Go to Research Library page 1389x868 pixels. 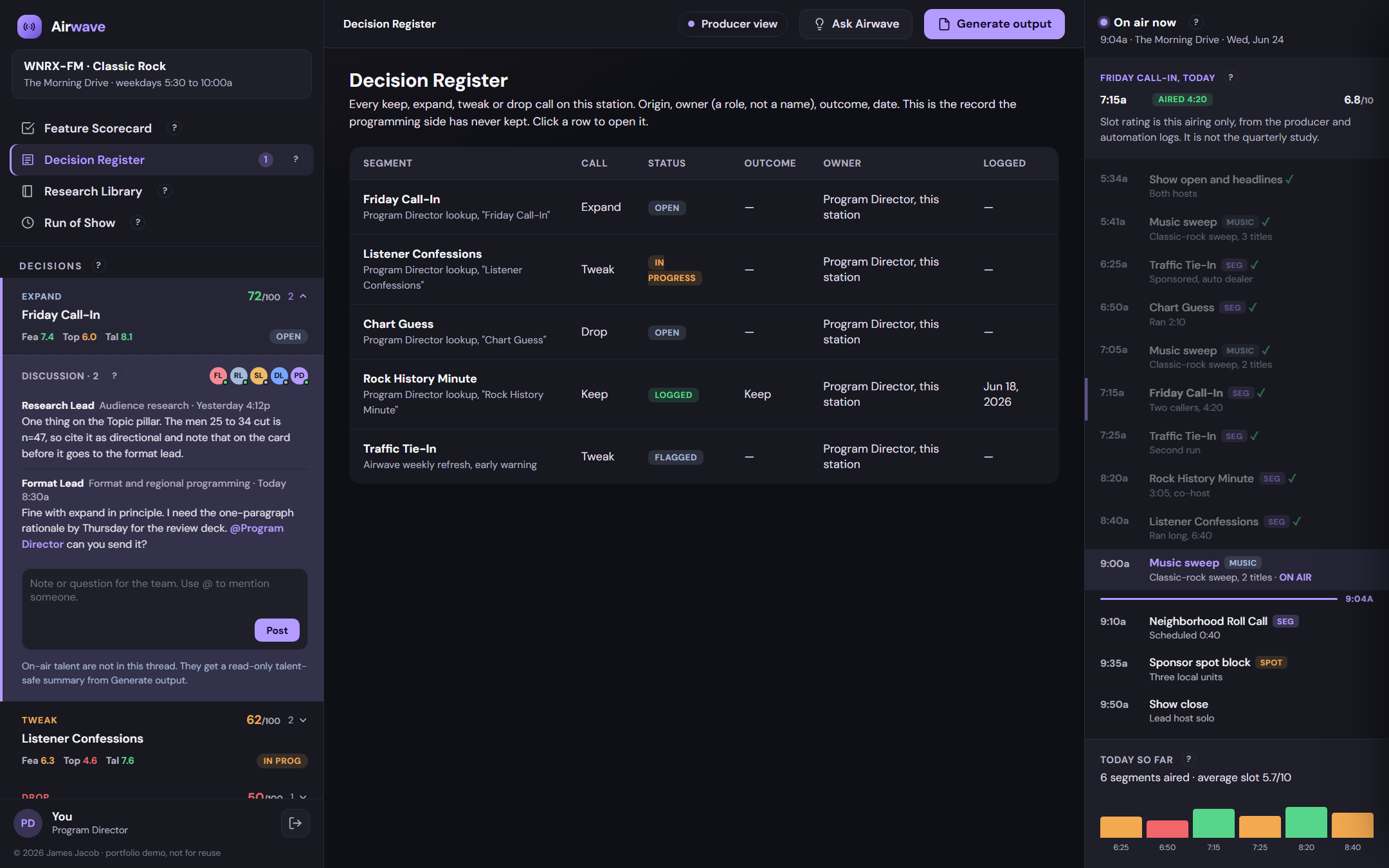coord(161,191)
